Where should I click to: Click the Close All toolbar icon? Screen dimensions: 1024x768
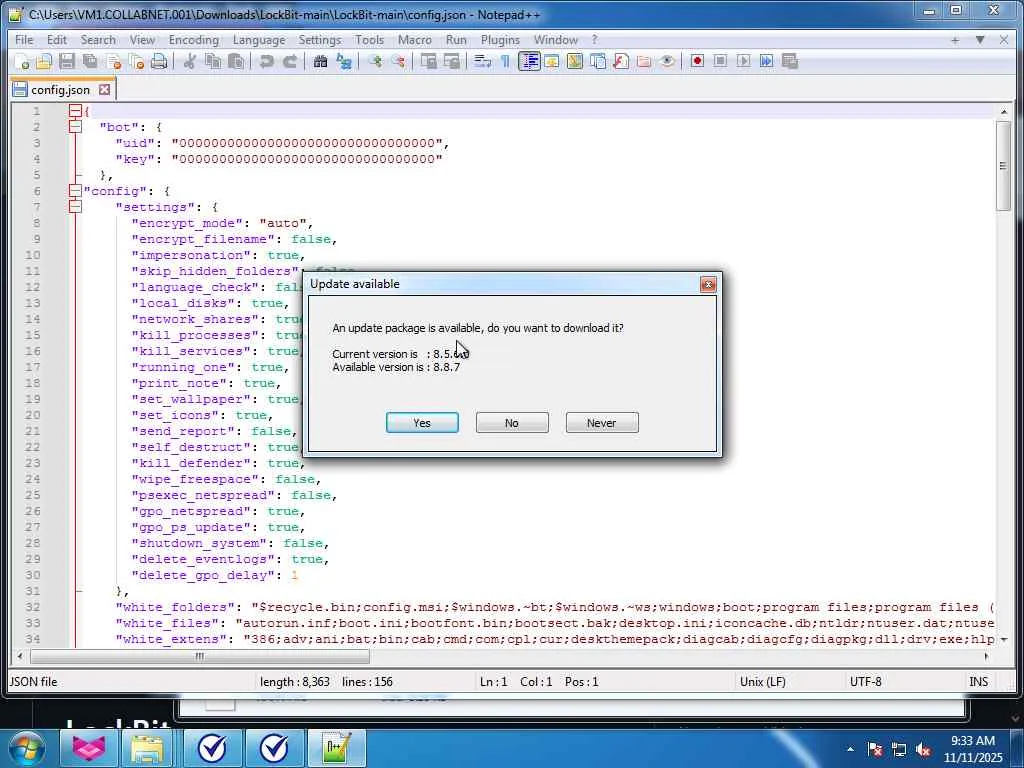136,61
